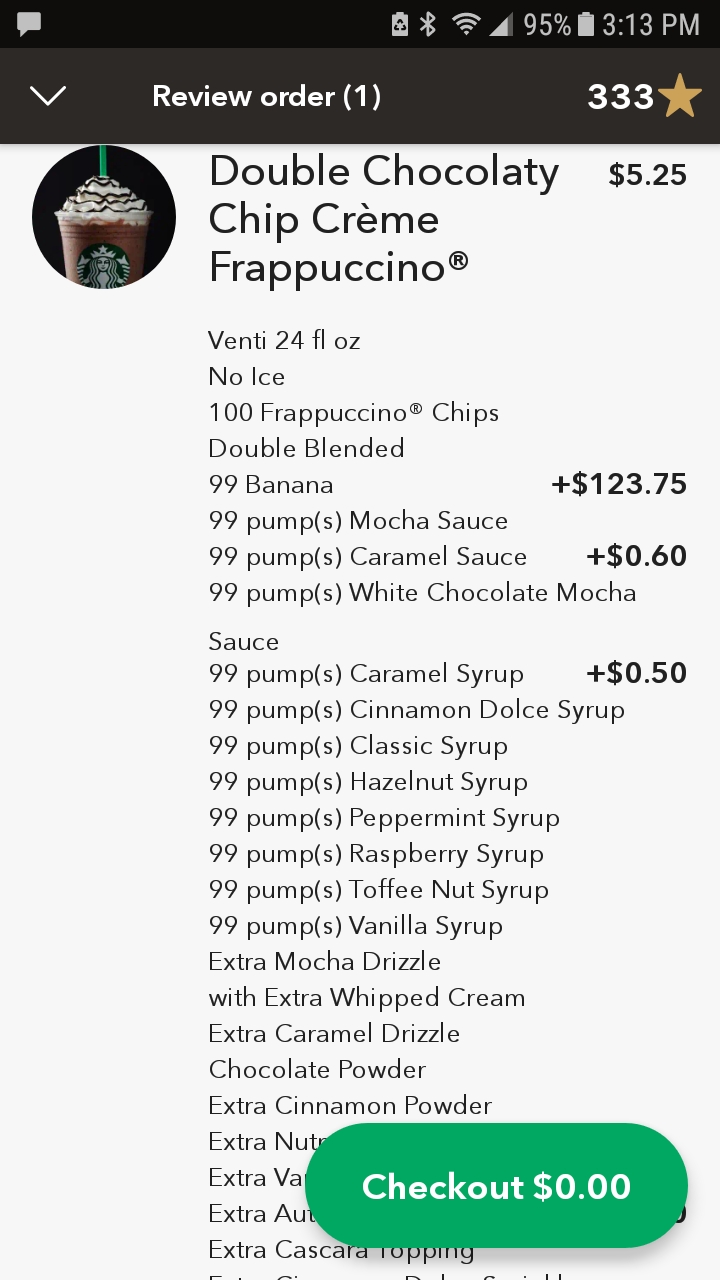720x1280 pixels.
Task: Select the 99 Banana customization line
Action: click(271, 485)
